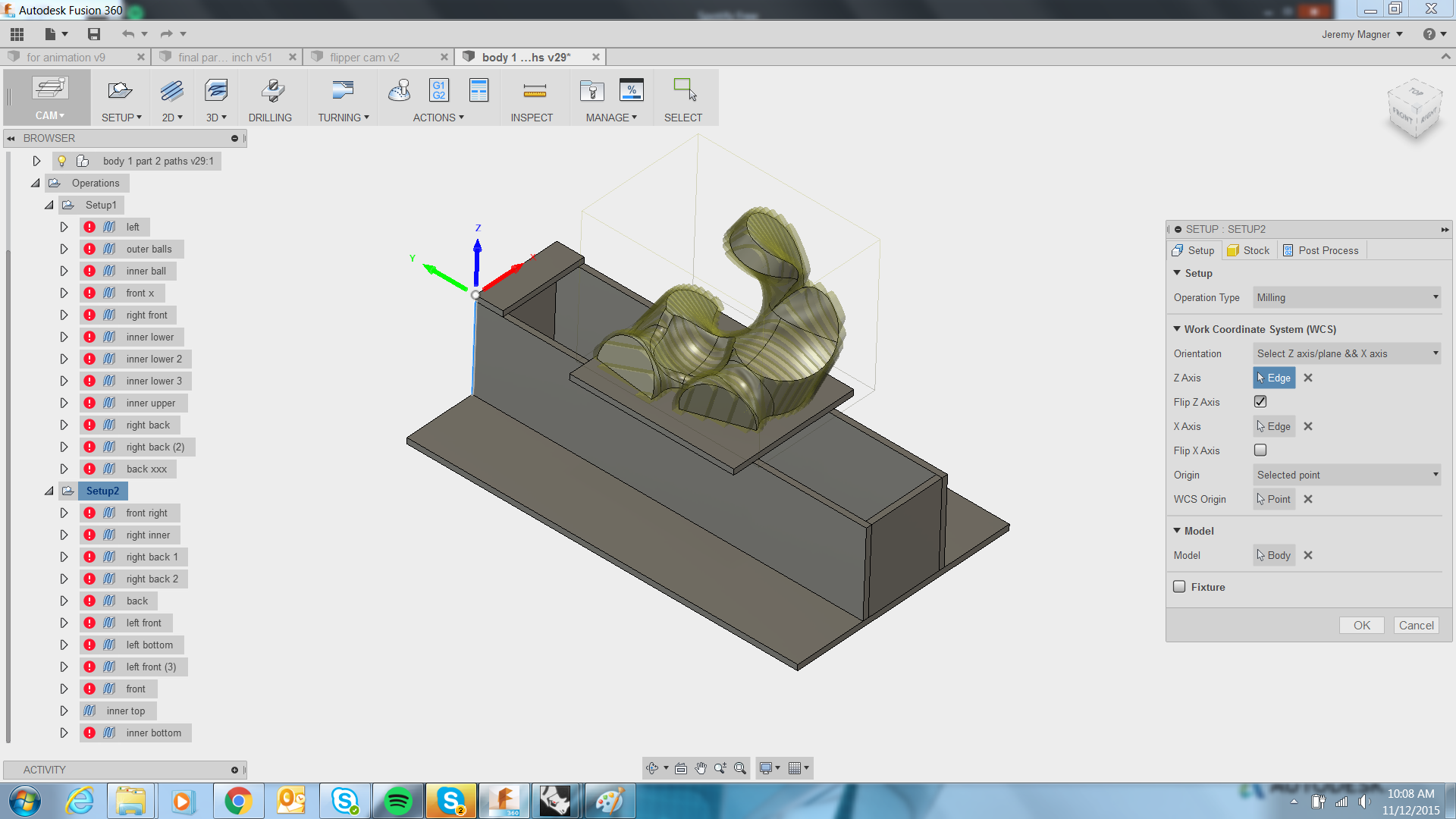Select the DRILLING tool icon

click(271, 91)
